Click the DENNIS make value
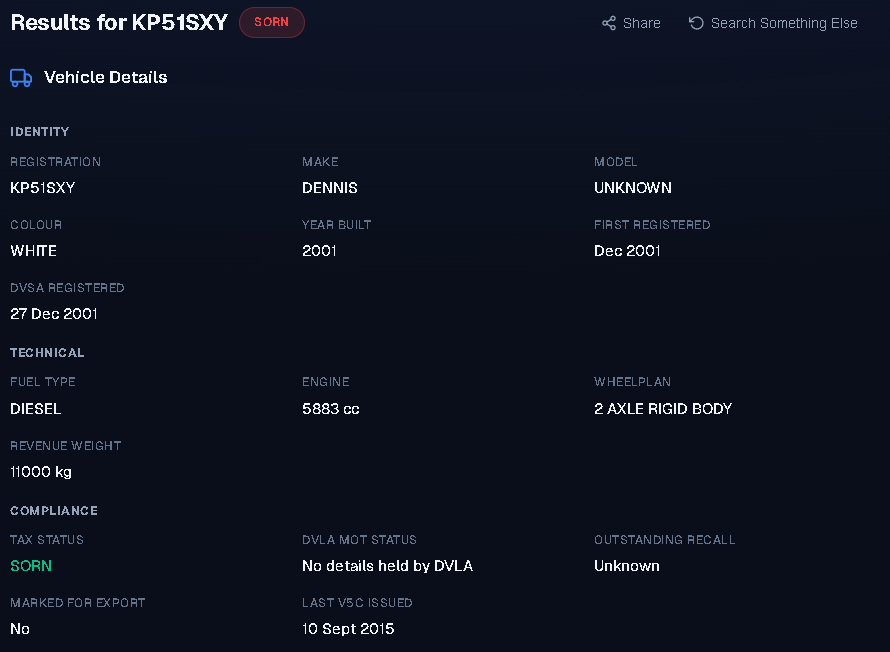 click(x=330, y=188)
